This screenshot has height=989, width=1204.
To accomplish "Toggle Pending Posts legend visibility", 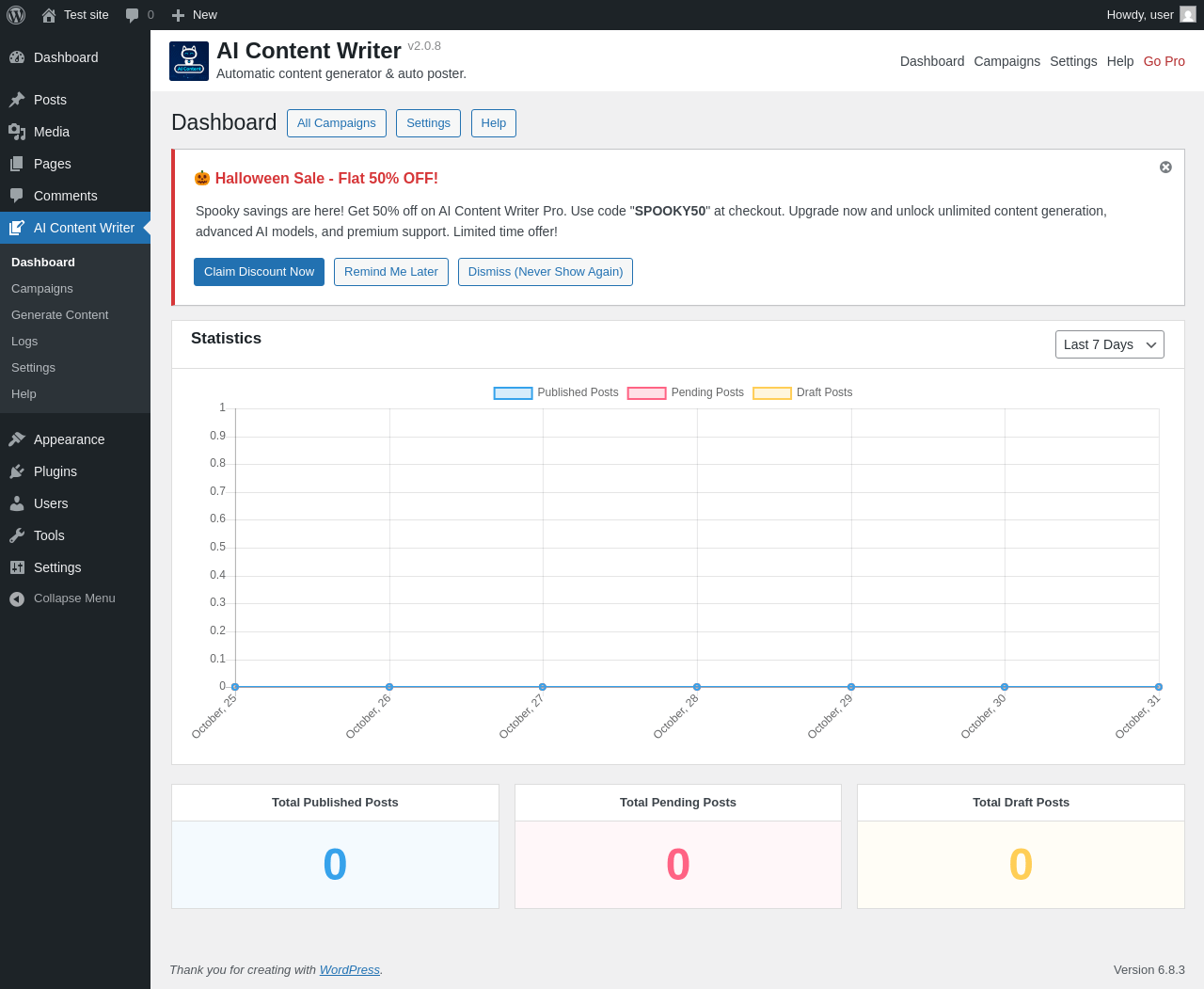I will tap(686, 392).
